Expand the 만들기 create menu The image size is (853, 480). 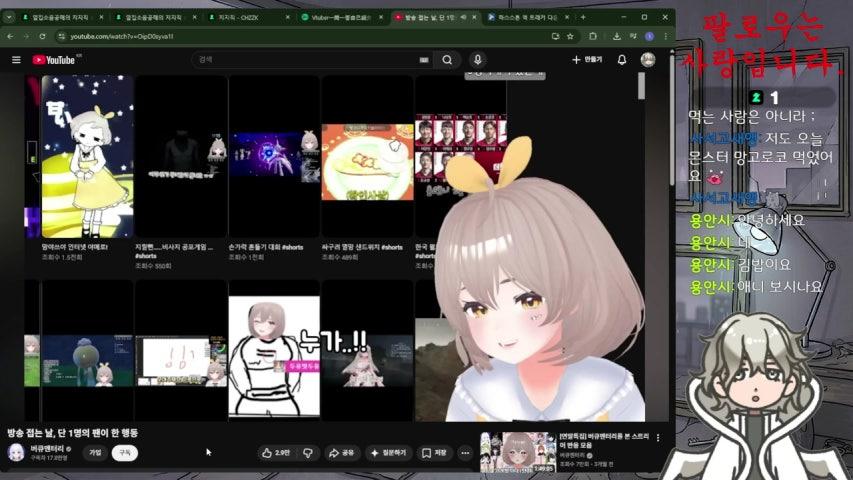pyautogui.click(x=587, y=60)
